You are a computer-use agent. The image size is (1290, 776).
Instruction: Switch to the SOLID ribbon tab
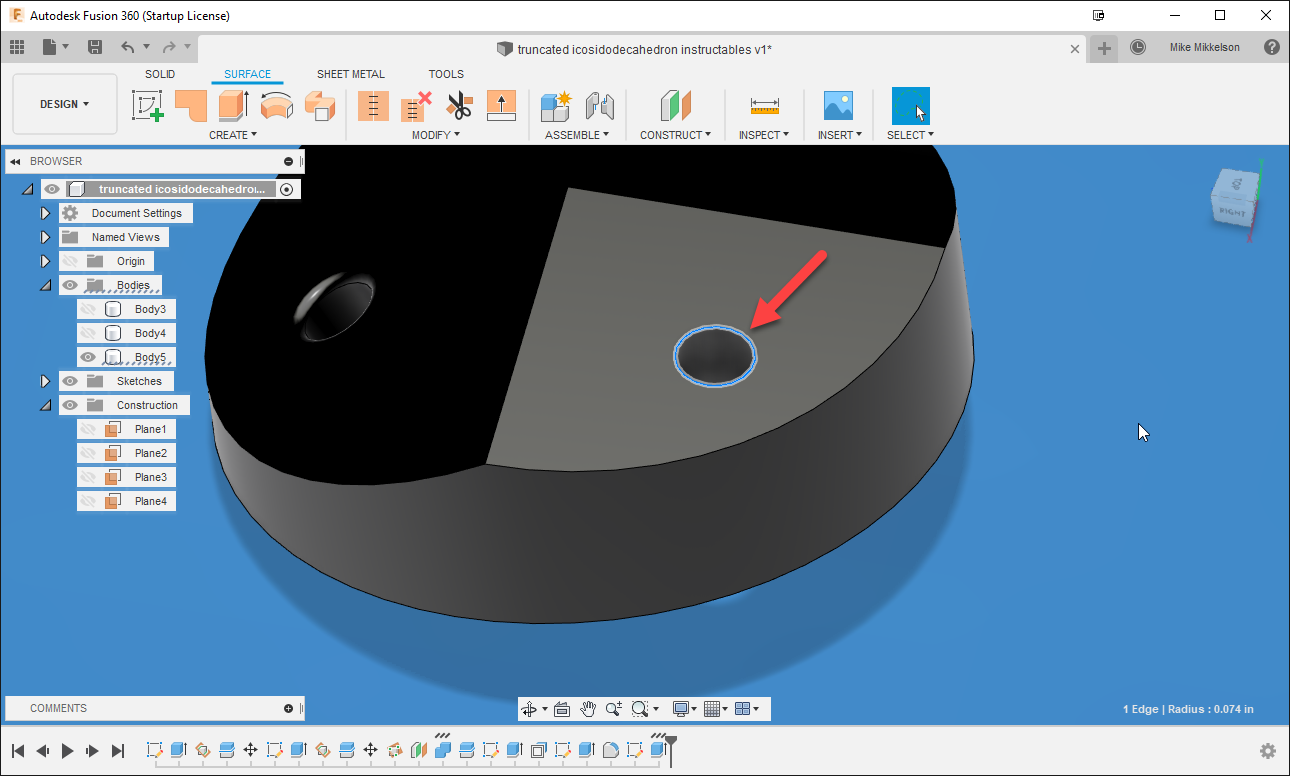[x=160, y=73]
